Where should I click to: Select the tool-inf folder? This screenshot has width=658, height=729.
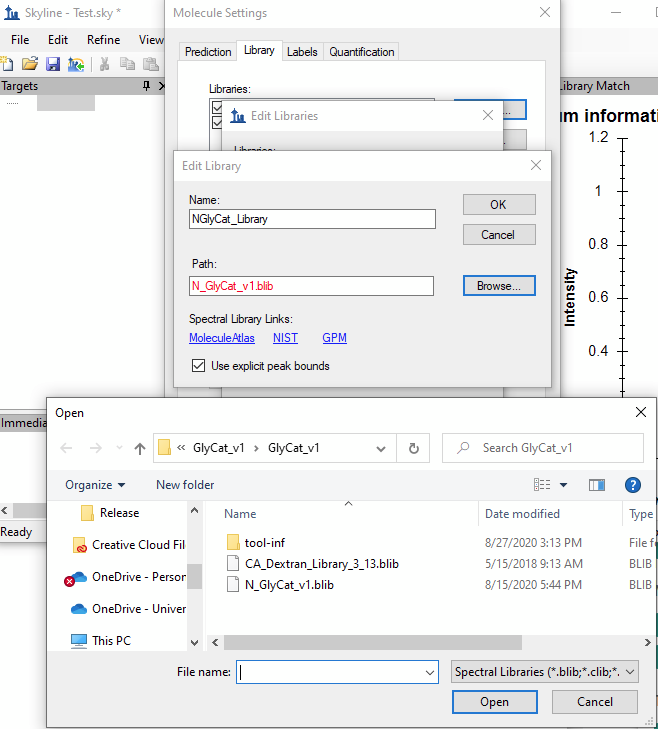264,542
